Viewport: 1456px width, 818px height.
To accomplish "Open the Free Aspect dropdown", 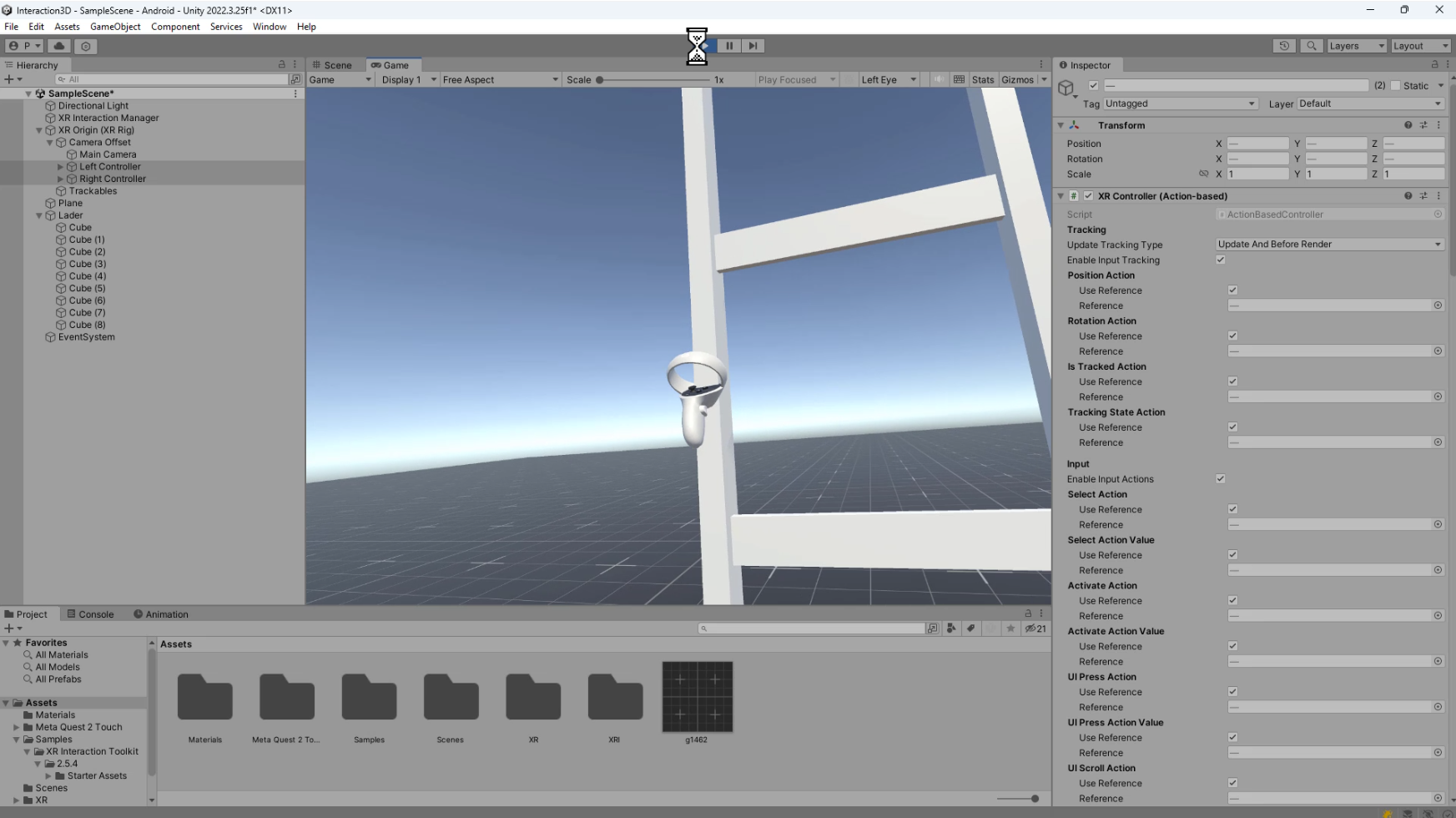I will click(x=500, y=80).
